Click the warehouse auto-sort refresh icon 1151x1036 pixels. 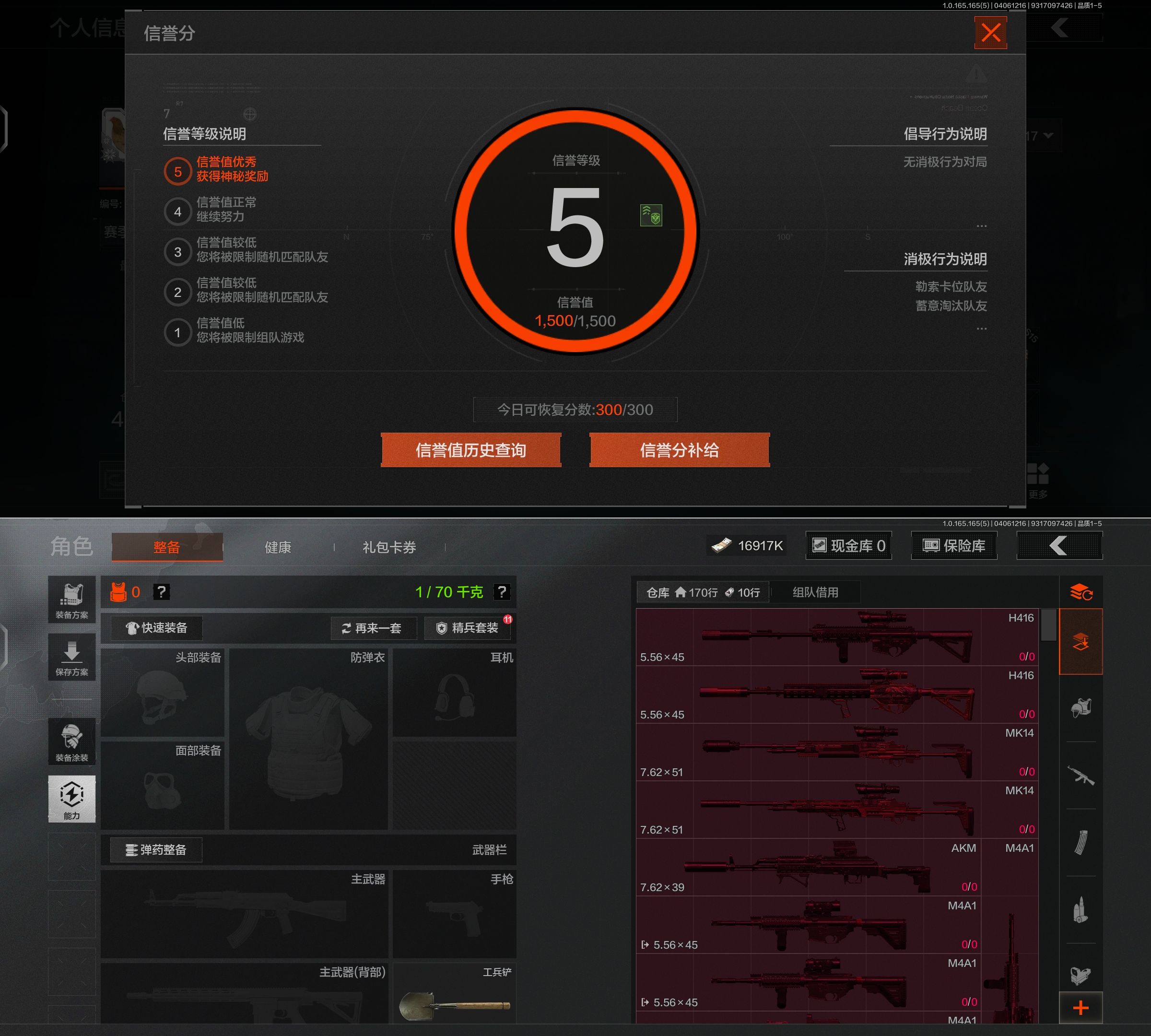pyautogui.click(x=1081, y=592)
